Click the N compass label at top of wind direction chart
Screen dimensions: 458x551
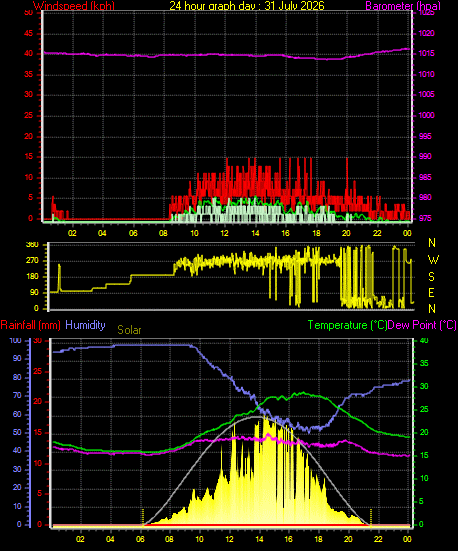[432, 243]
